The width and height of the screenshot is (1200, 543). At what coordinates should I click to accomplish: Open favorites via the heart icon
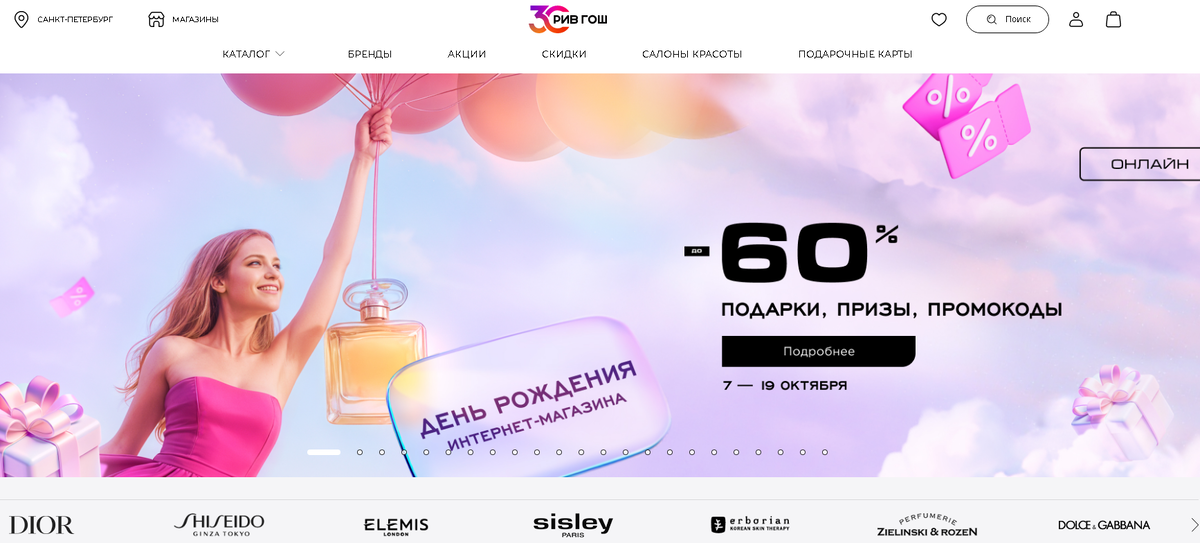coord(939,19)
